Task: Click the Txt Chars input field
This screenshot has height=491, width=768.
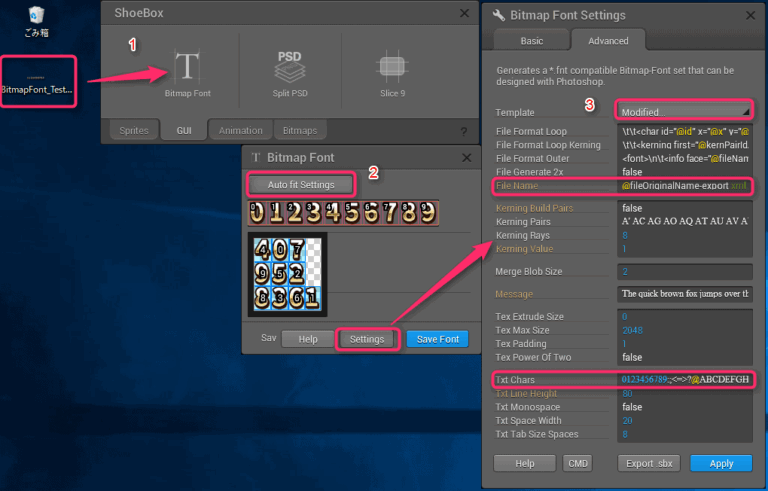Action: pyautogui.click(x=684, y=379)
